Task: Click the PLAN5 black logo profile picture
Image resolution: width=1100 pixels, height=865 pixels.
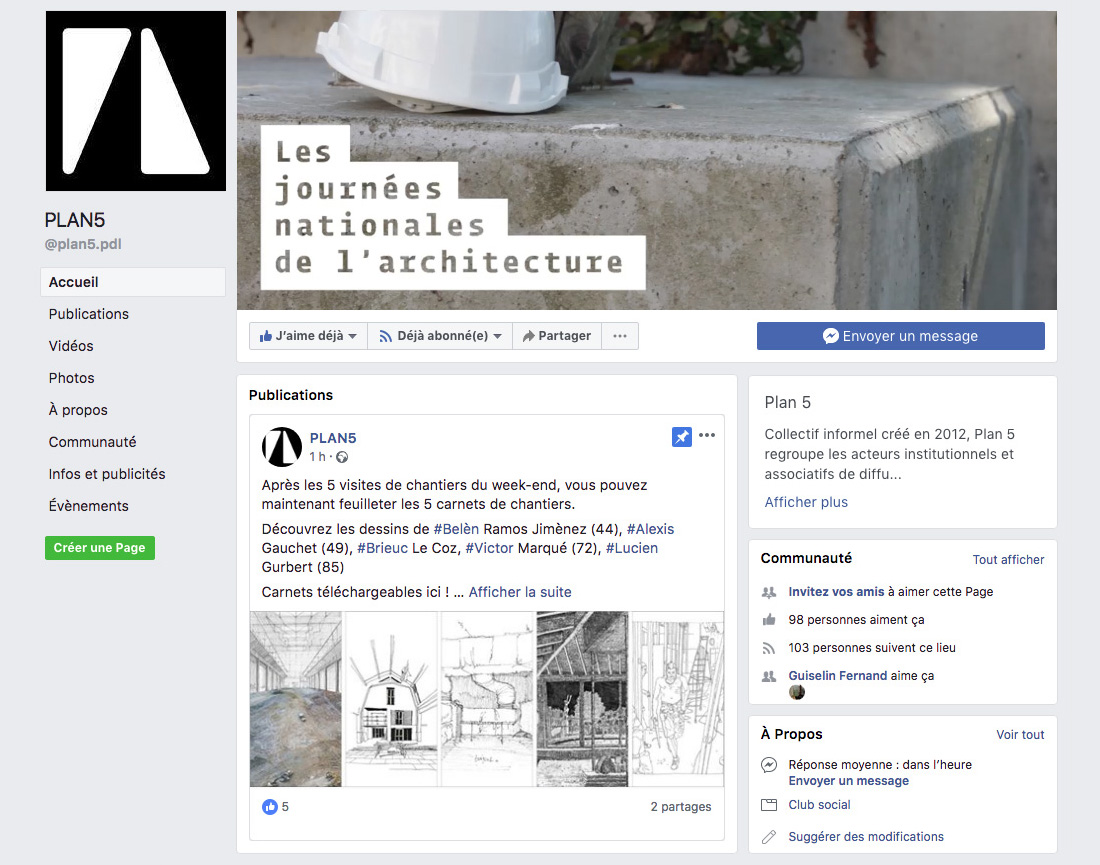Action: click(x=136, y=101)
